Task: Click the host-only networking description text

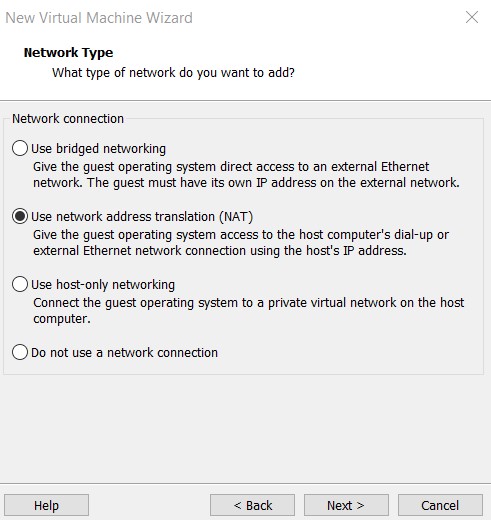Action: coord(249,311)
